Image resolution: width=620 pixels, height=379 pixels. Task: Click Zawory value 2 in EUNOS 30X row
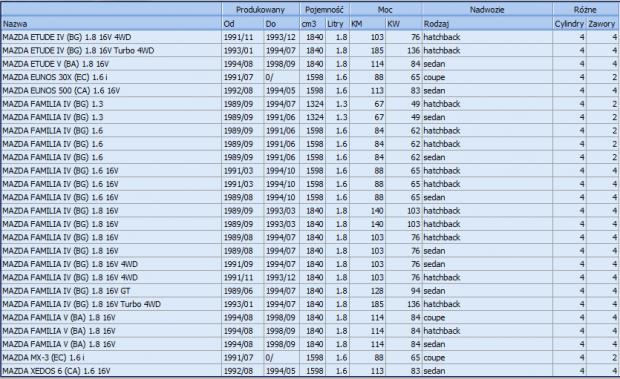pos(614,77)
